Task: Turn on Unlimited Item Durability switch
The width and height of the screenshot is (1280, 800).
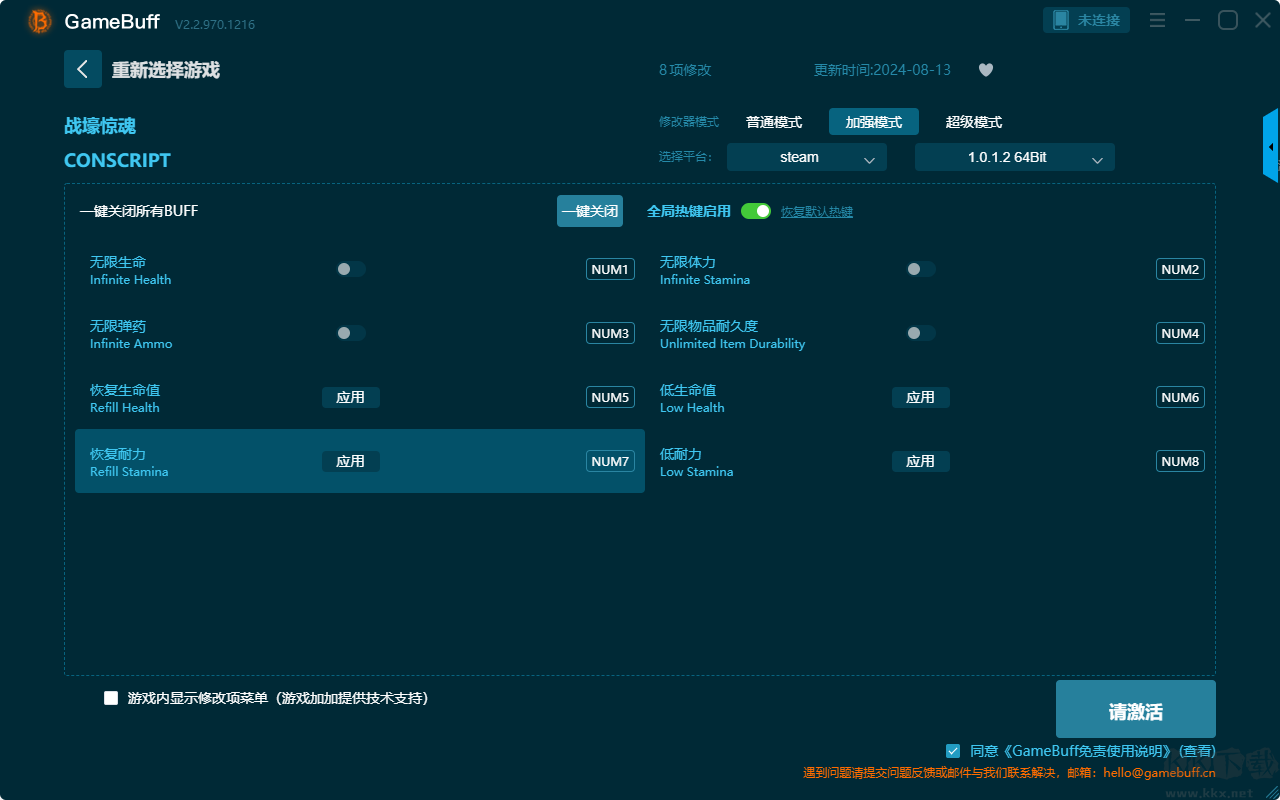Action: [x=920, y=333]
